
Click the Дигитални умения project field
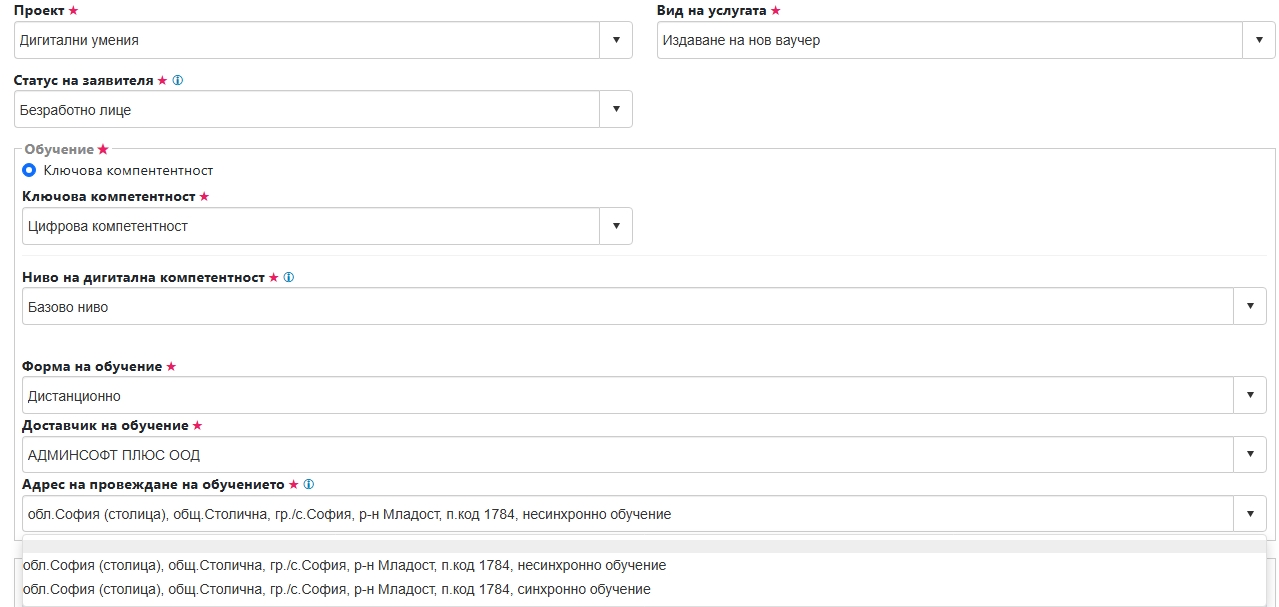tap(307, 40)
